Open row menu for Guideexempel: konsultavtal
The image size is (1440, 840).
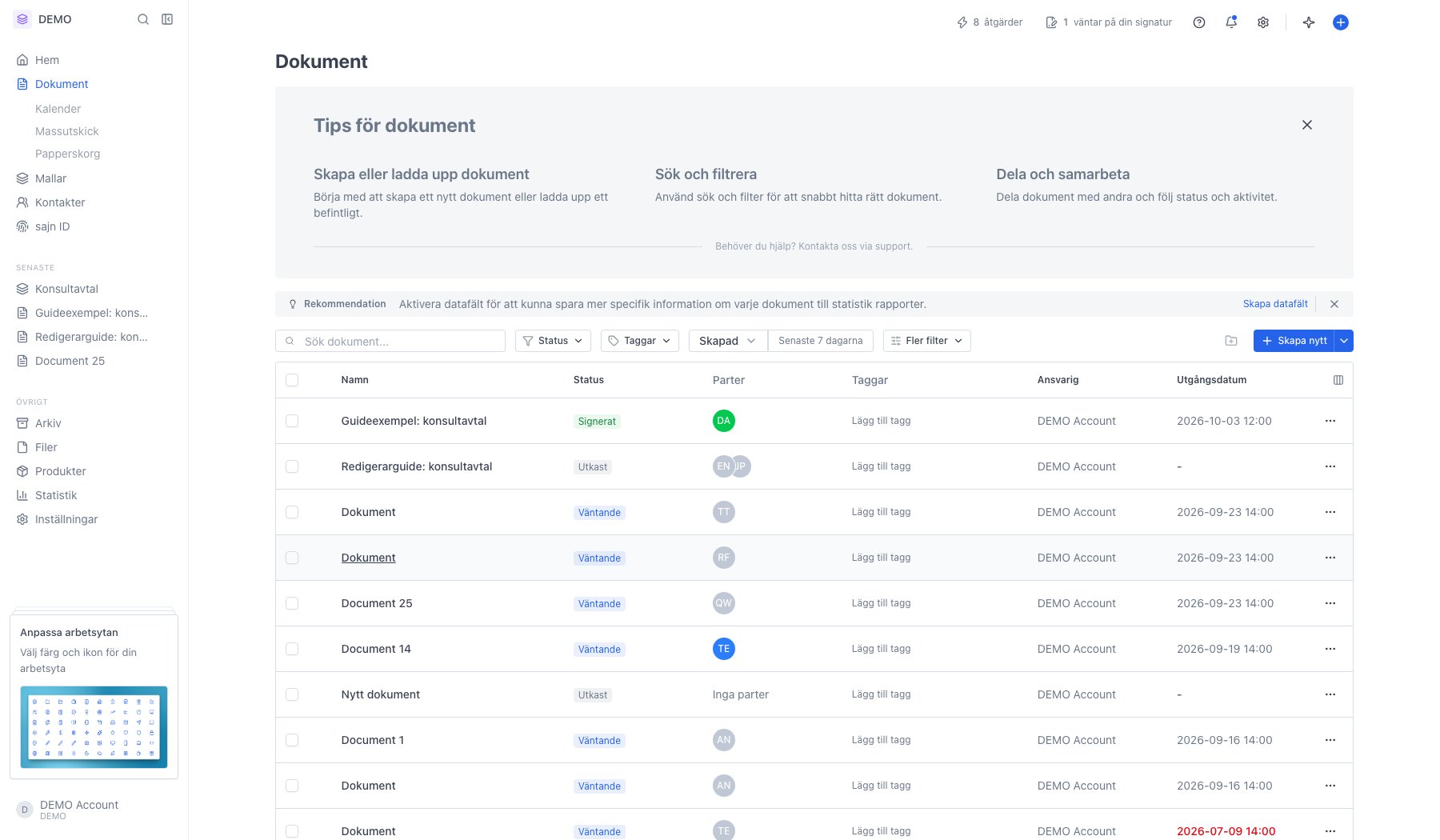coord(1330,421)
